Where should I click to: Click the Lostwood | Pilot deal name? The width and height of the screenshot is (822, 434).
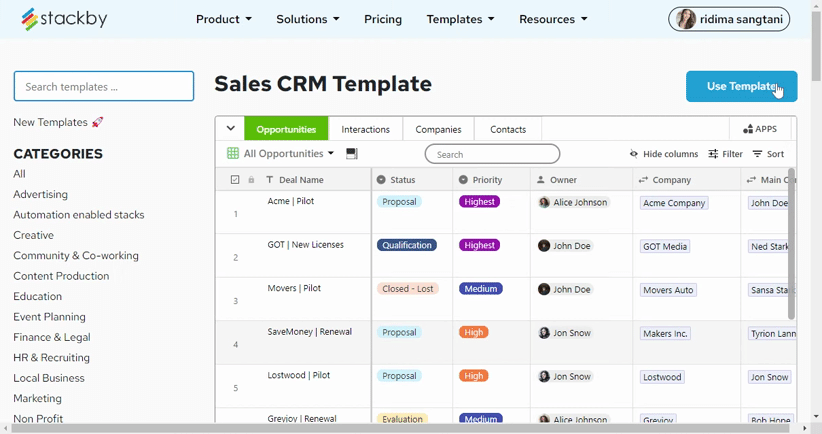[x=299, y=375]
